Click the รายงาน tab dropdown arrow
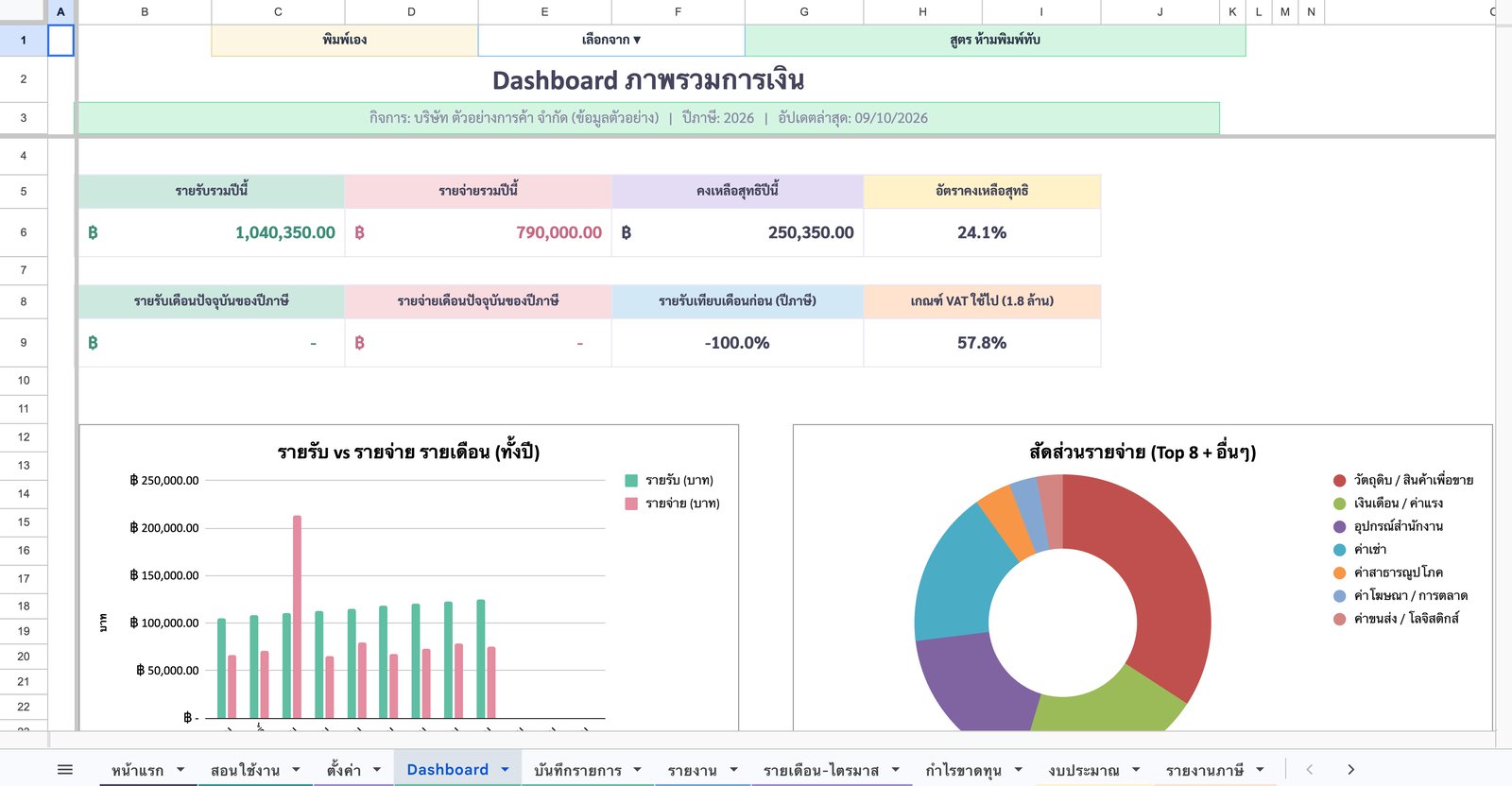This screenshot has width=1512, height=786. pyautogui.click(x=733, y=770)
